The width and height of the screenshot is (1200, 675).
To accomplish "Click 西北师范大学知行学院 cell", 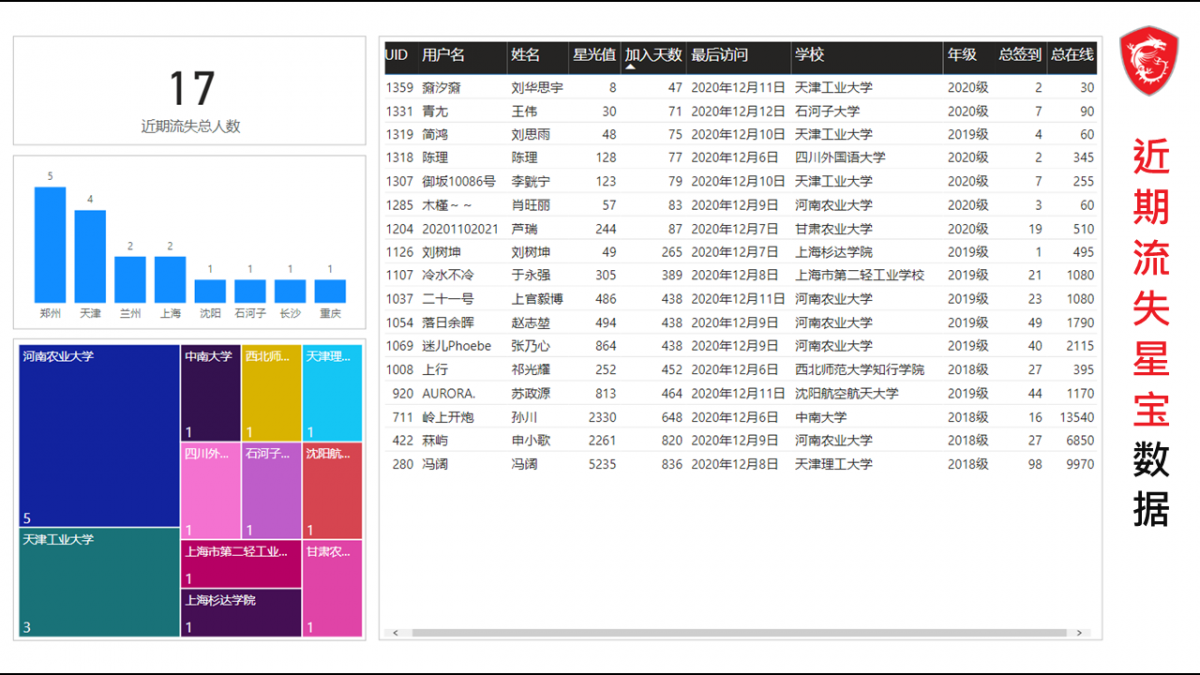I will click(860, 369).
